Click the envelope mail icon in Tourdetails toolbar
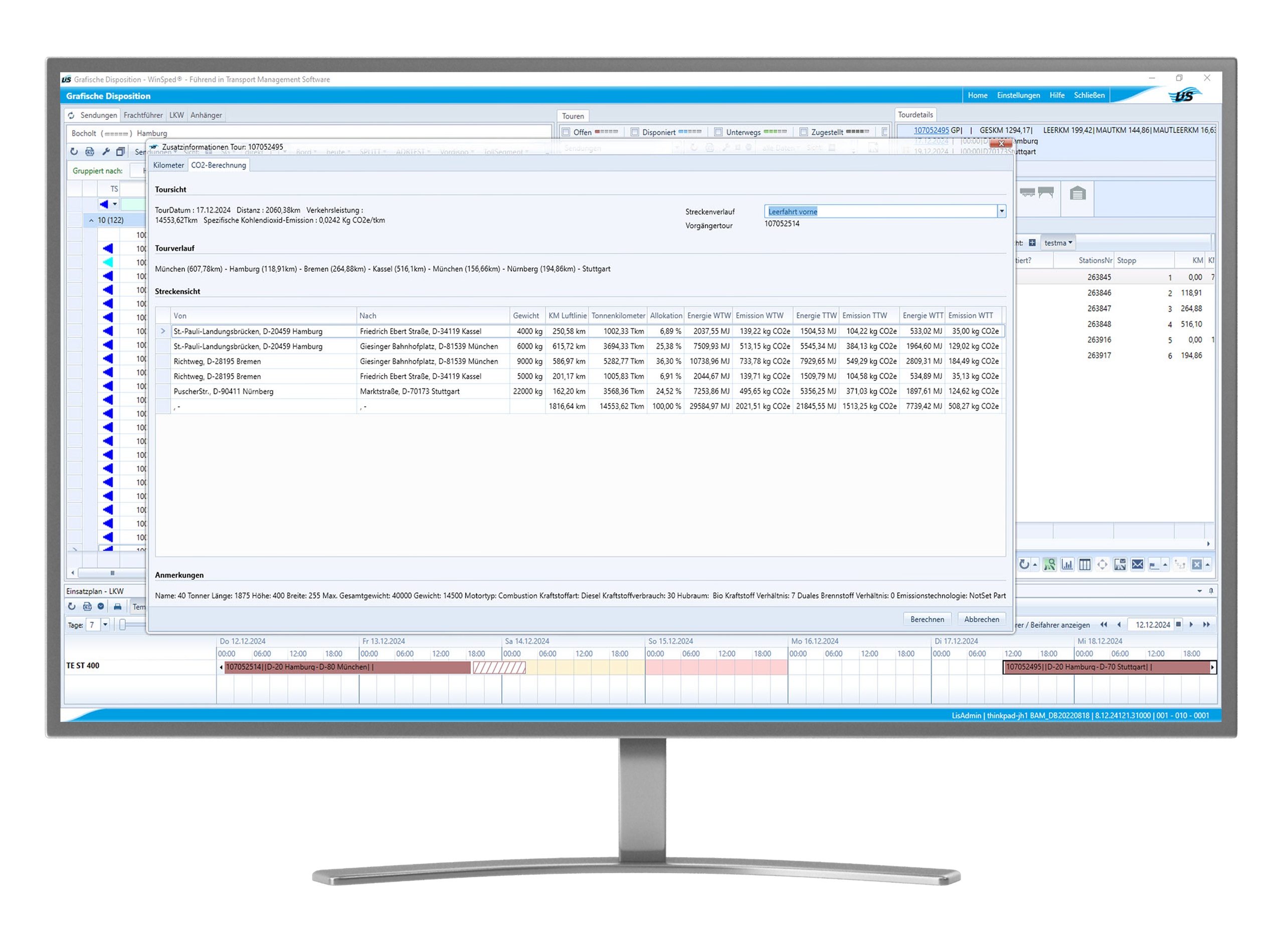This screenshot has width=1288, height=941. 1138,565
